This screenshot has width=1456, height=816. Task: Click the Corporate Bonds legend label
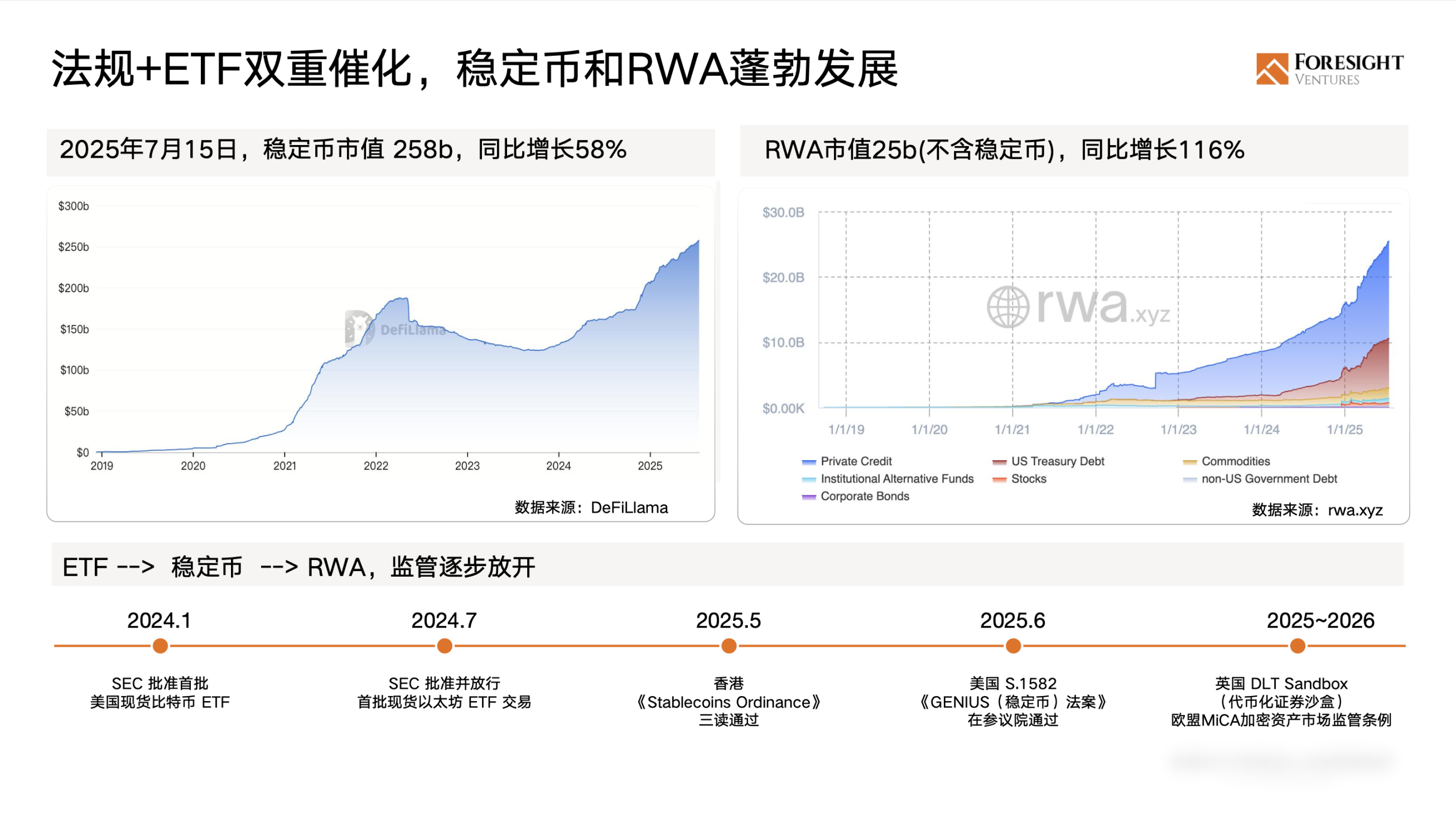click(x=865, y=496)
